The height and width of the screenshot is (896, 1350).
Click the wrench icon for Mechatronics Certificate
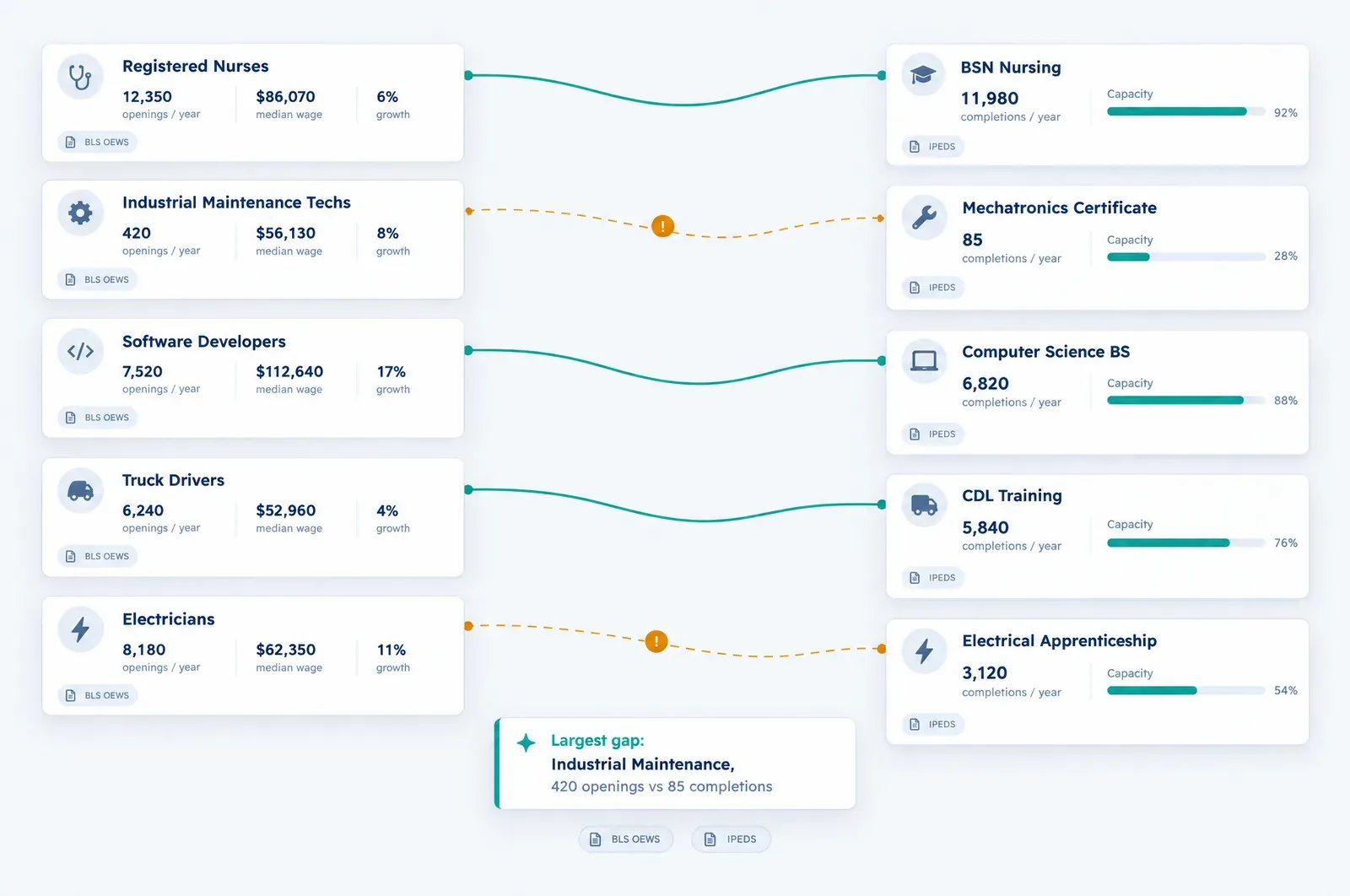pos(924,218)
